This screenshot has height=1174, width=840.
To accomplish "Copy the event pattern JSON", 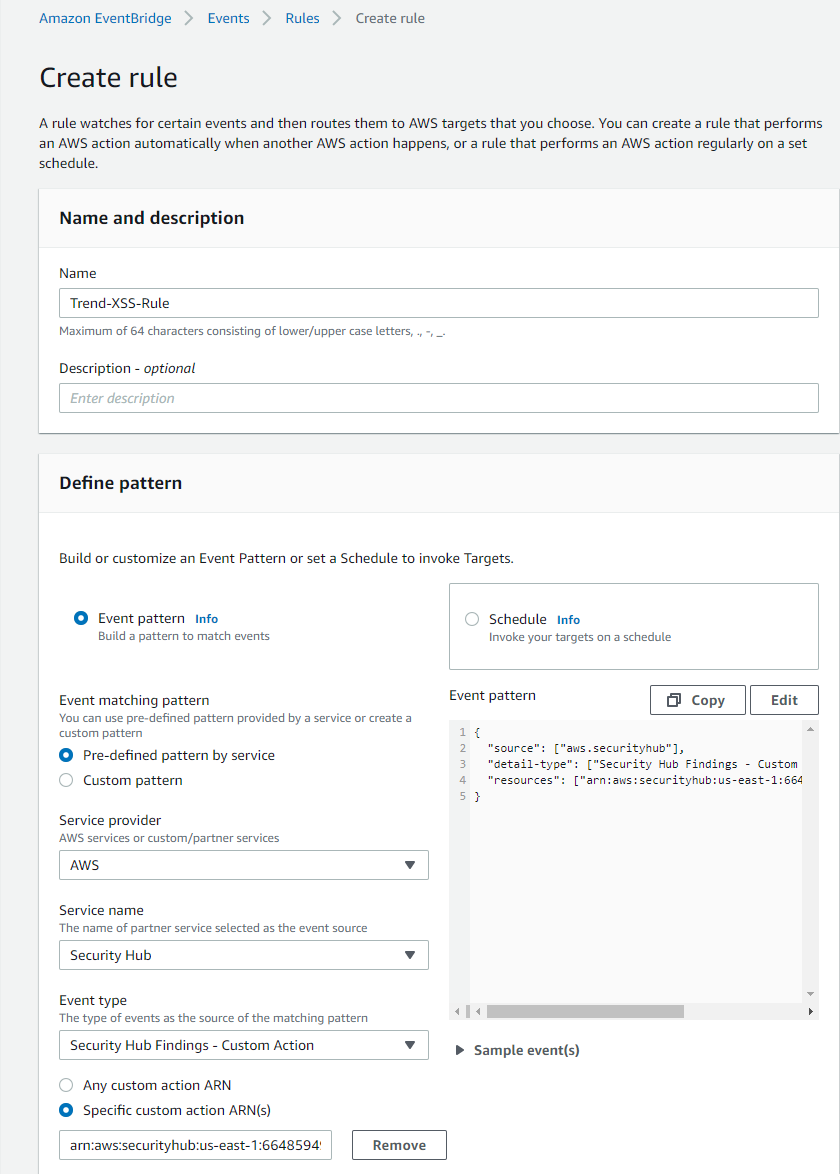I will [x=698, y=700].
